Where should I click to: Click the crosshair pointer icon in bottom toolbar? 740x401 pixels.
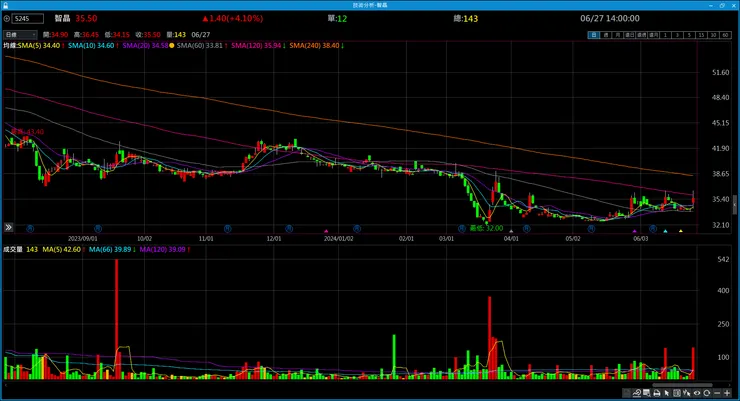coord(687,393)
